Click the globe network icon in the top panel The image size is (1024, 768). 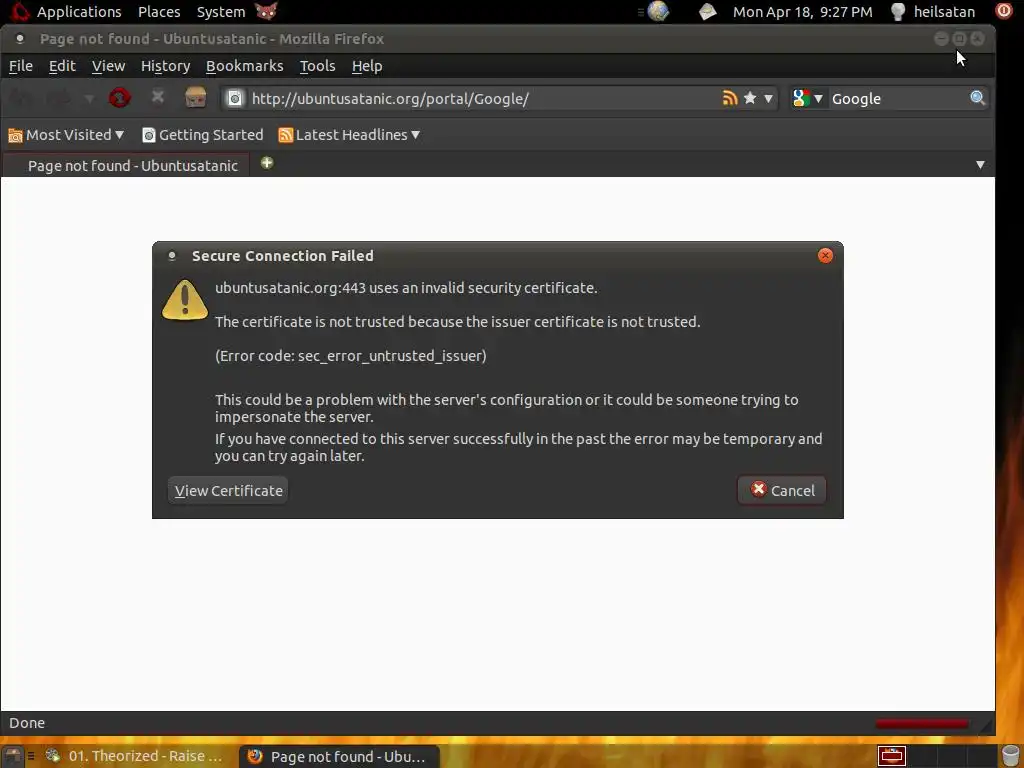tap(658, 11)
